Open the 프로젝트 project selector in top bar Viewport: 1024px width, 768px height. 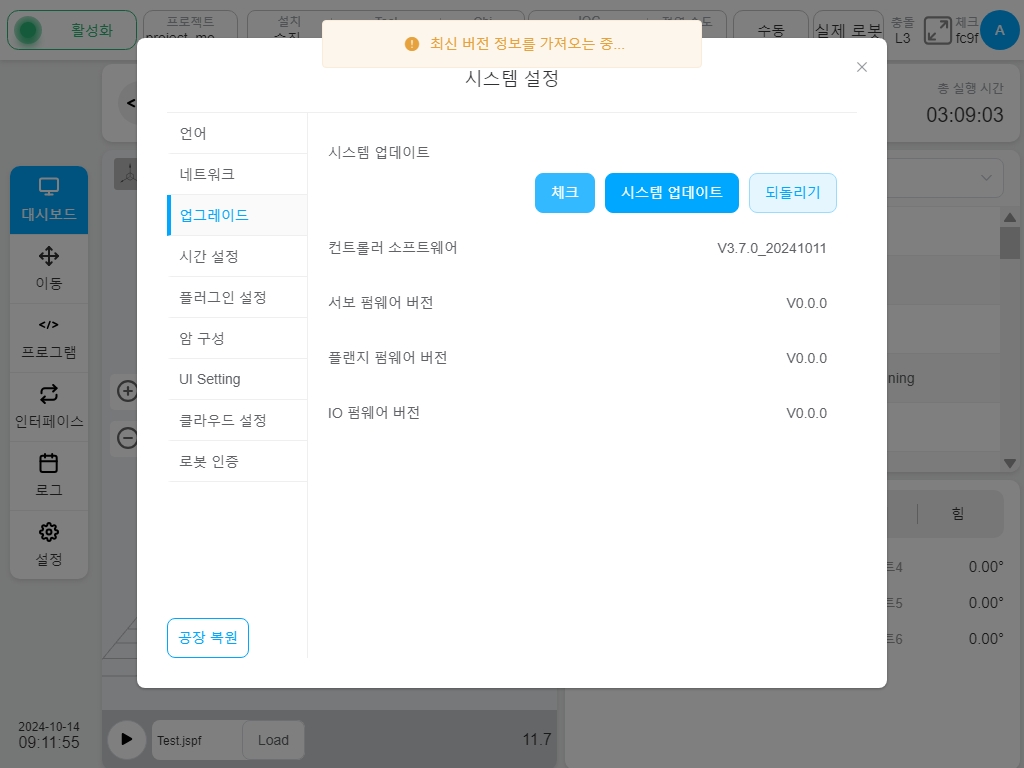coord(190,30)
